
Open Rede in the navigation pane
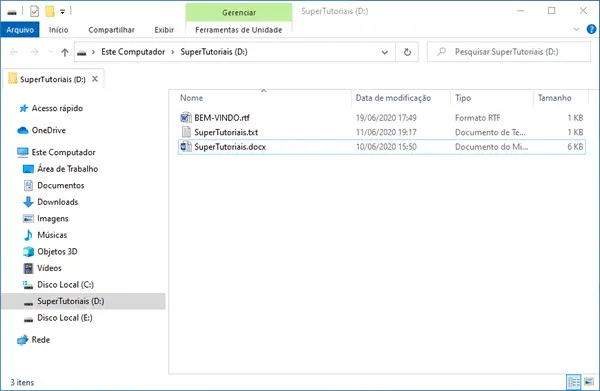click(41, 340)
